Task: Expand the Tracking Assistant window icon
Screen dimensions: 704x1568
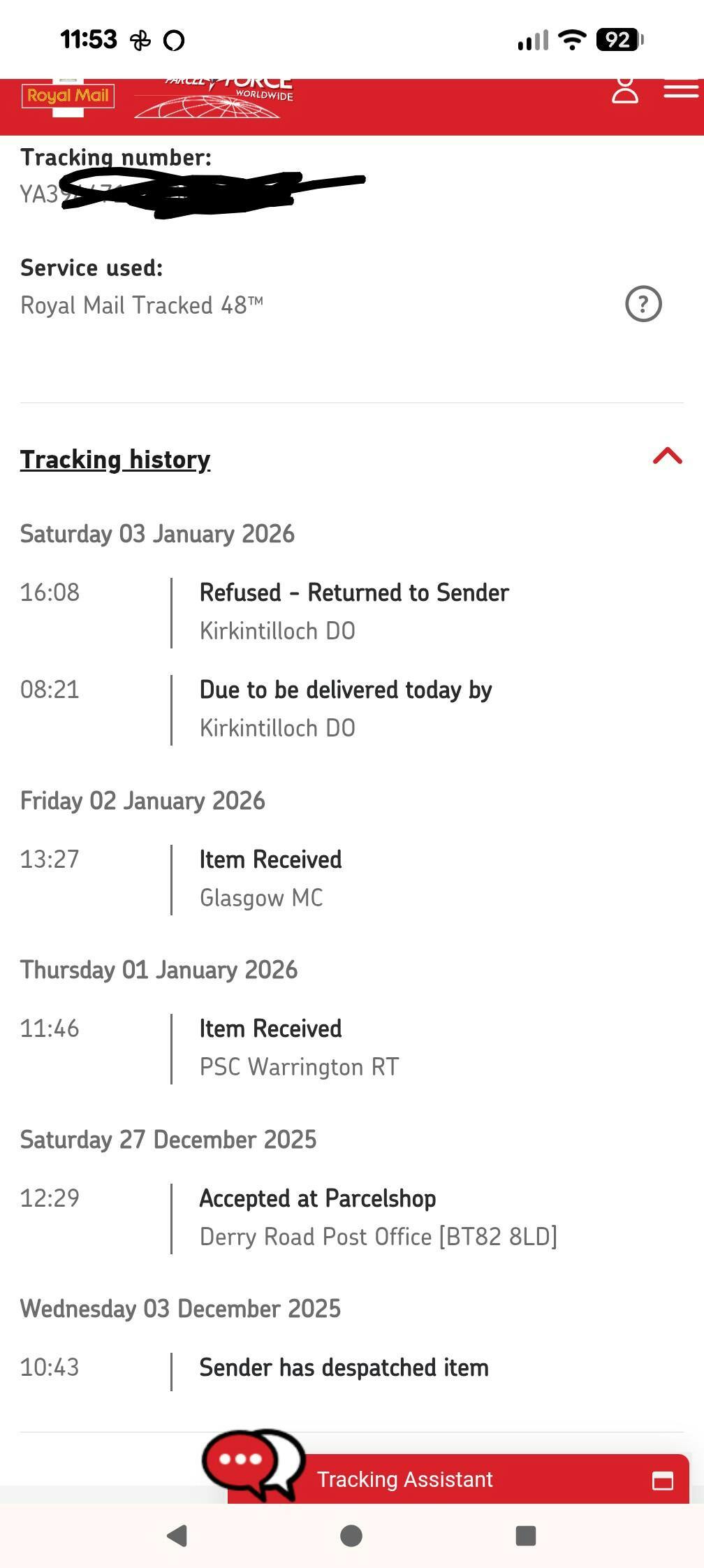Action: tap(662, 1480)
